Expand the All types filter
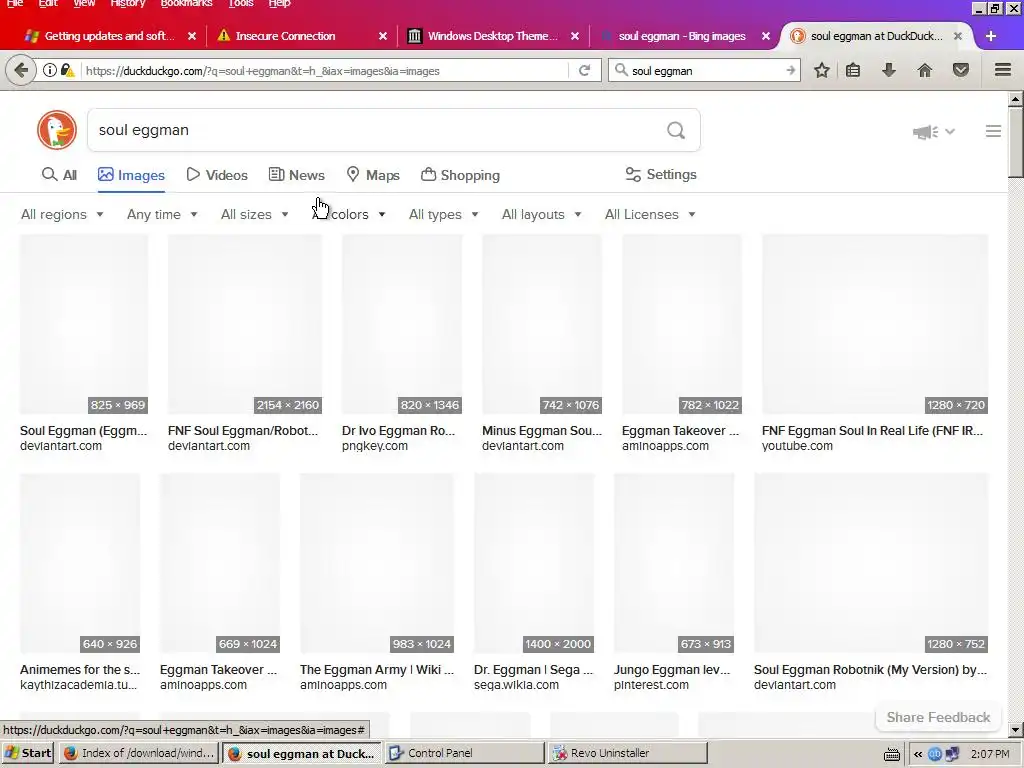 tap(443, 214)
